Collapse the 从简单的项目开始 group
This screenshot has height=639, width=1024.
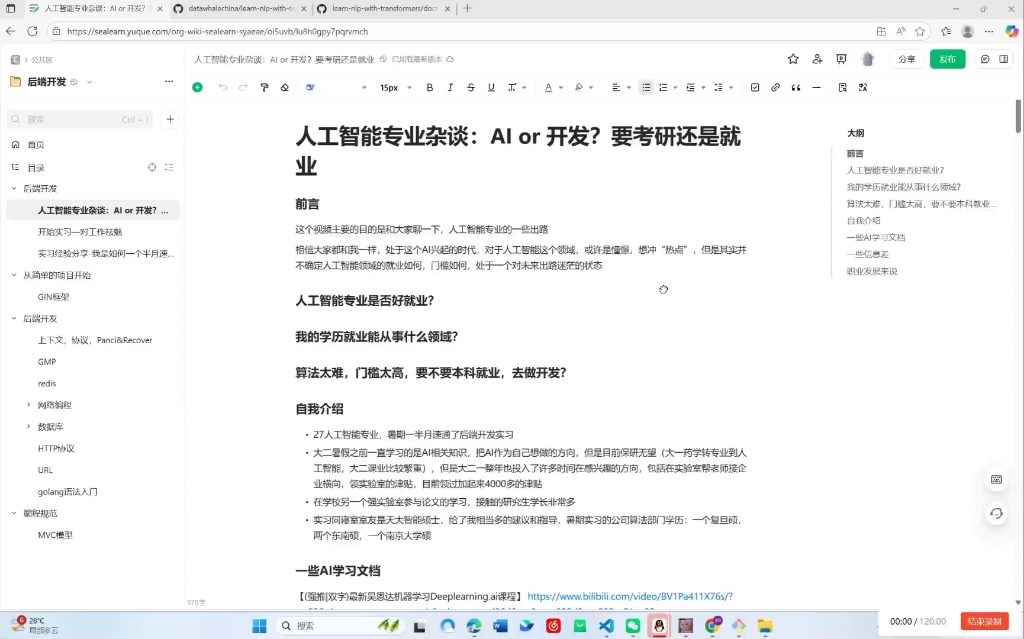point(14,275)
